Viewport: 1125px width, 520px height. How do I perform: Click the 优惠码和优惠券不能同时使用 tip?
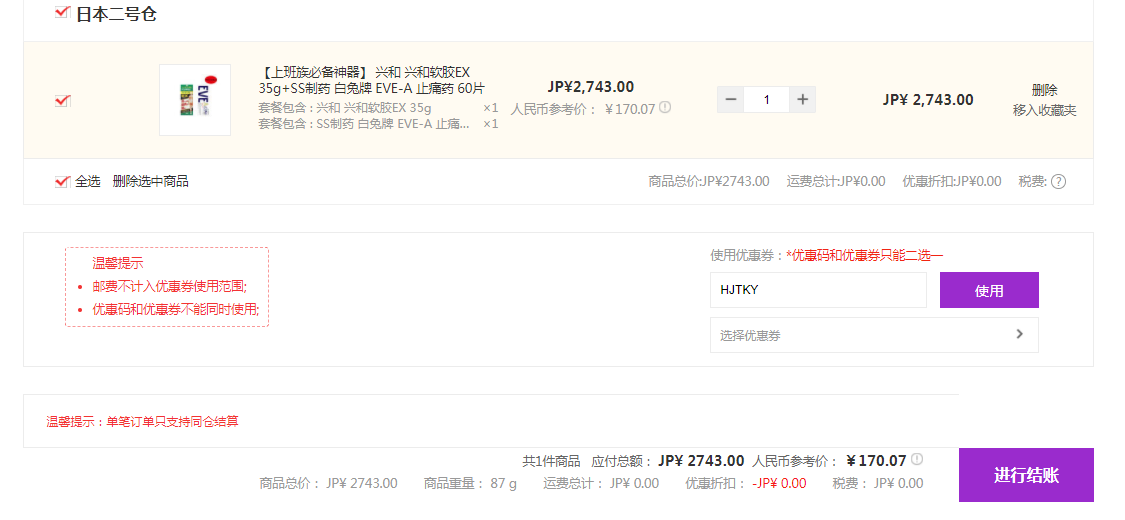click(x=176, y=309)
